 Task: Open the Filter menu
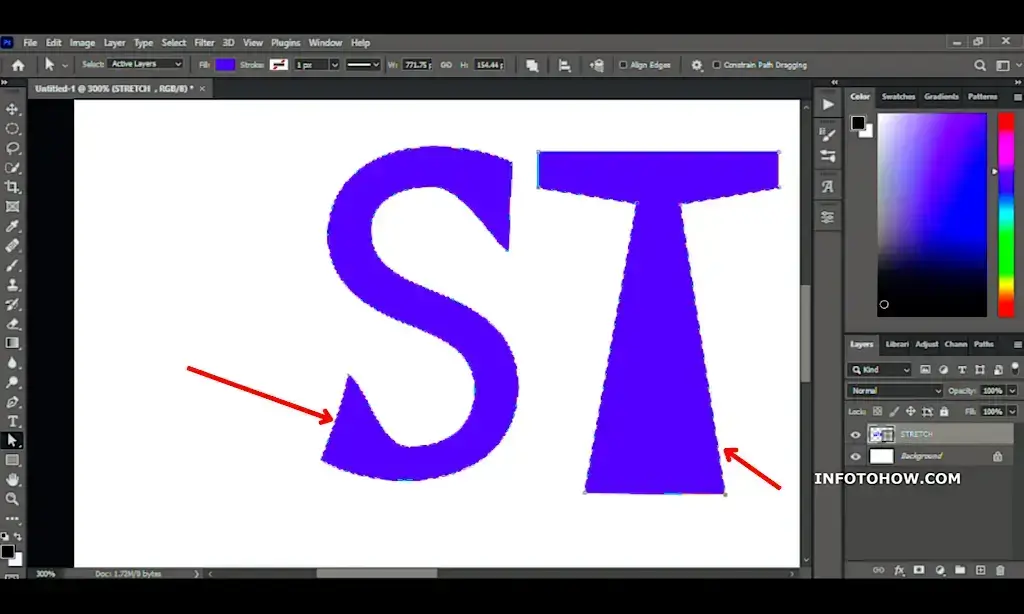point(204,43)
